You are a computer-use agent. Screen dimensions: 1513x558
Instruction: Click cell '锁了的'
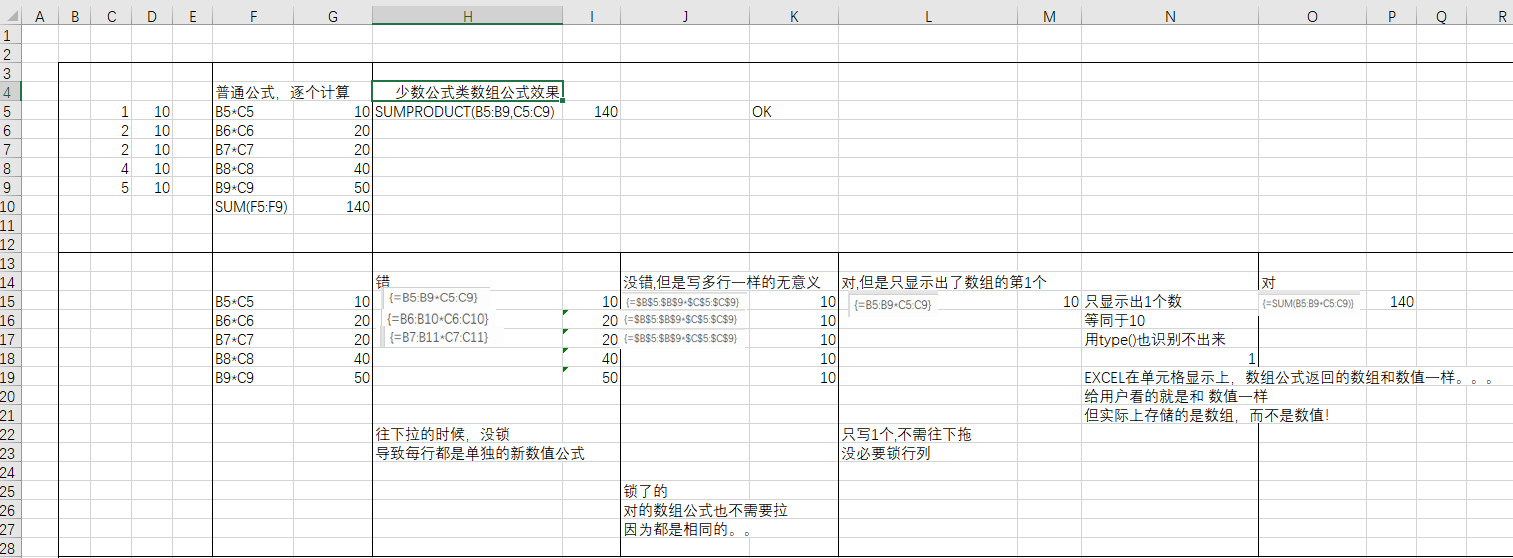point(645,492)
